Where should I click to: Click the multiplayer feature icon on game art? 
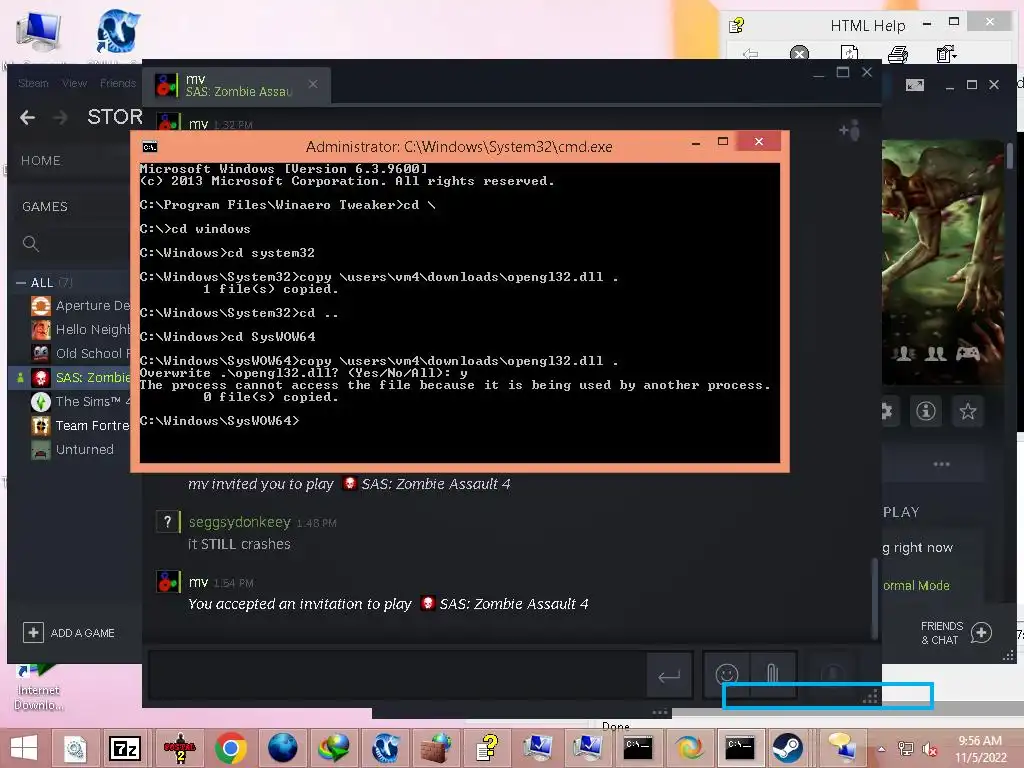(935, 353)
